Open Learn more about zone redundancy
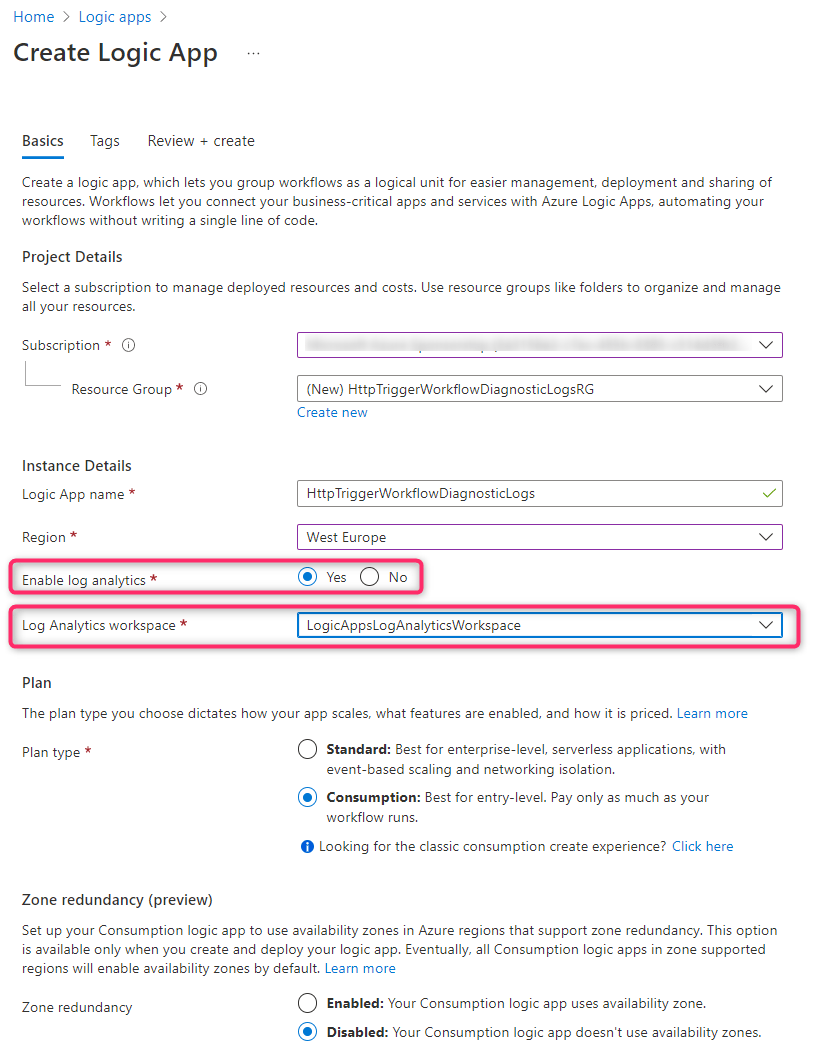Image resolution: width=828 pixels, height=1061 pixels. tap(359, 968)
